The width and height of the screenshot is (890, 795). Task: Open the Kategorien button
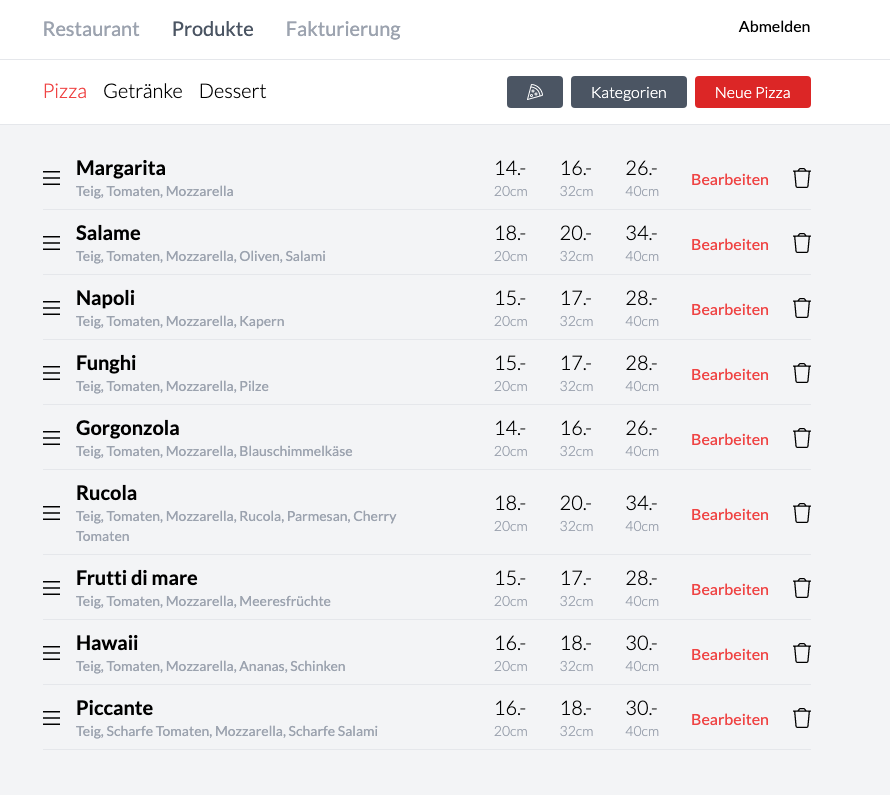[x=629, y=92]
